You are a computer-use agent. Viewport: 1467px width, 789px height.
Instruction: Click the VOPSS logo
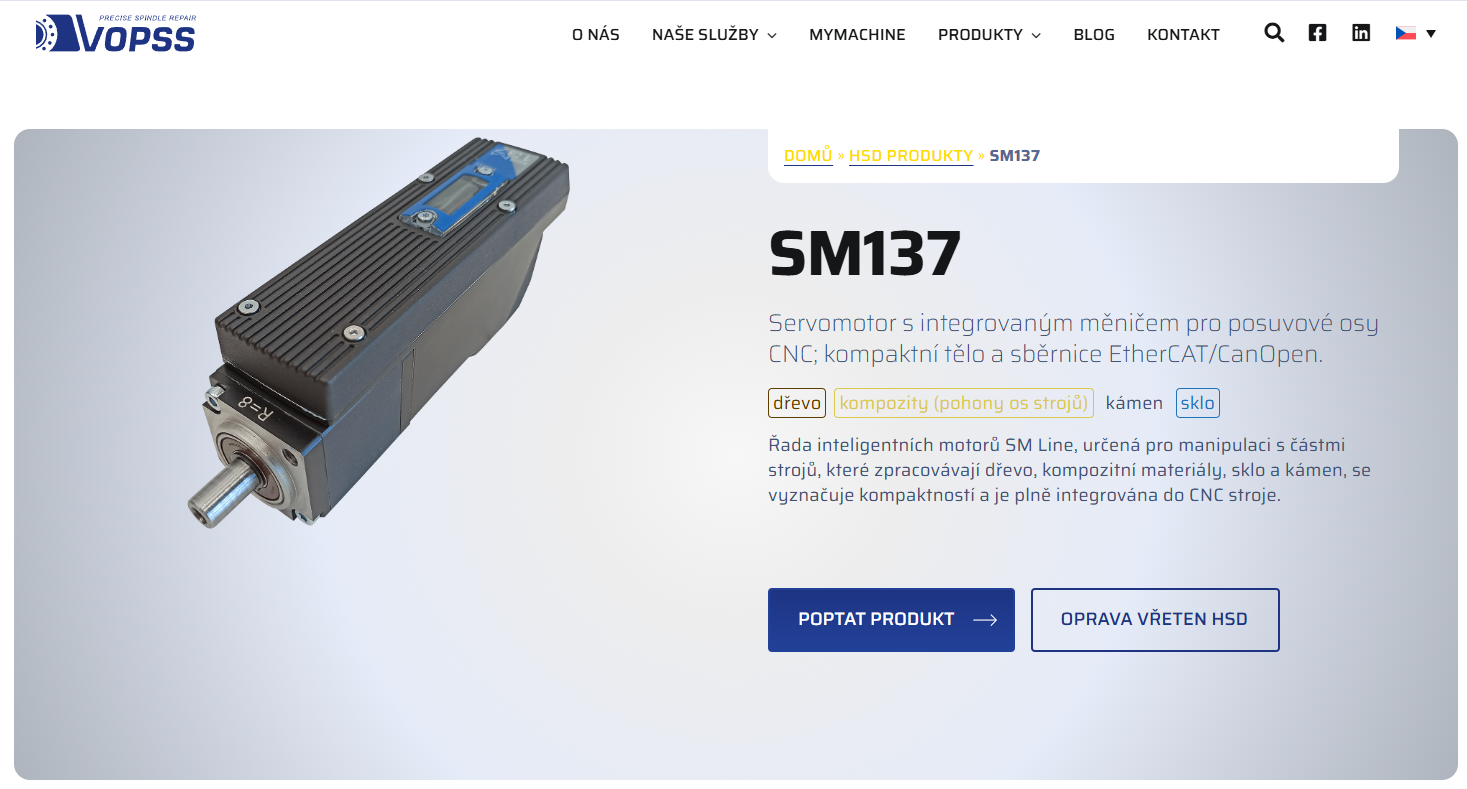(x=115, y=34)
